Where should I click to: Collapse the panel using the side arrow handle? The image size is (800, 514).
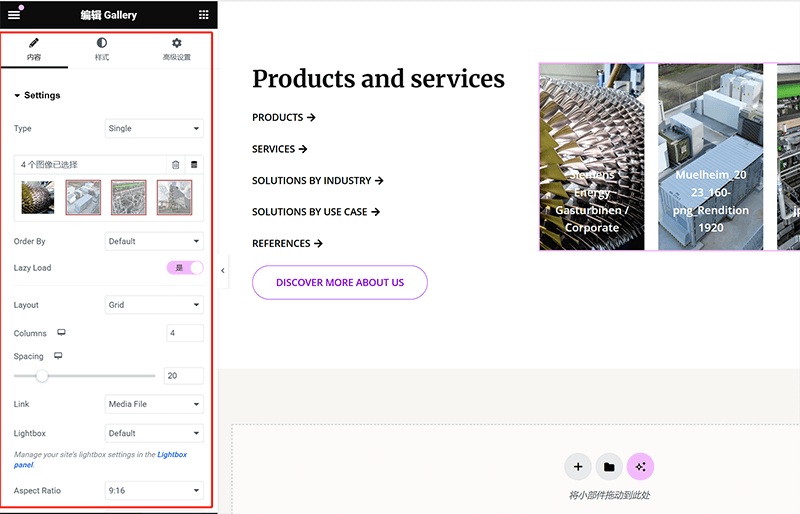(223, 270)
